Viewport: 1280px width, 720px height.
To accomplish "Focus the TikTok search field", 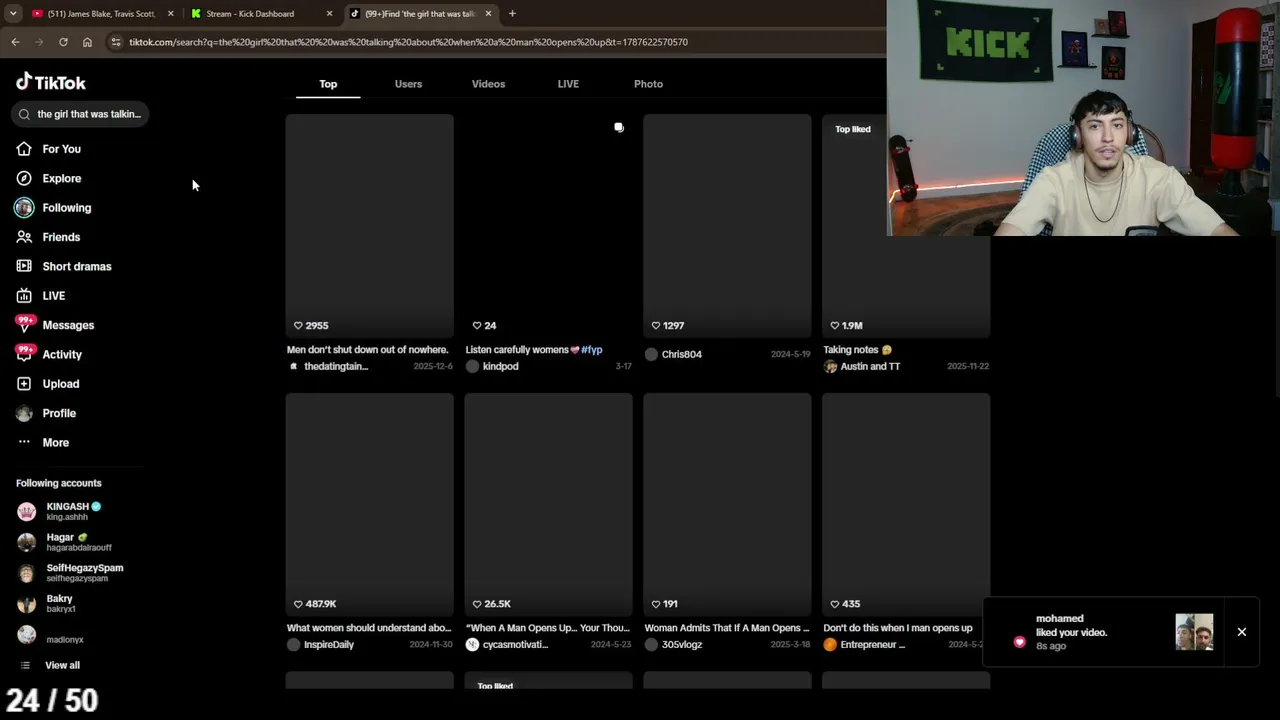I will pos(81,114).
